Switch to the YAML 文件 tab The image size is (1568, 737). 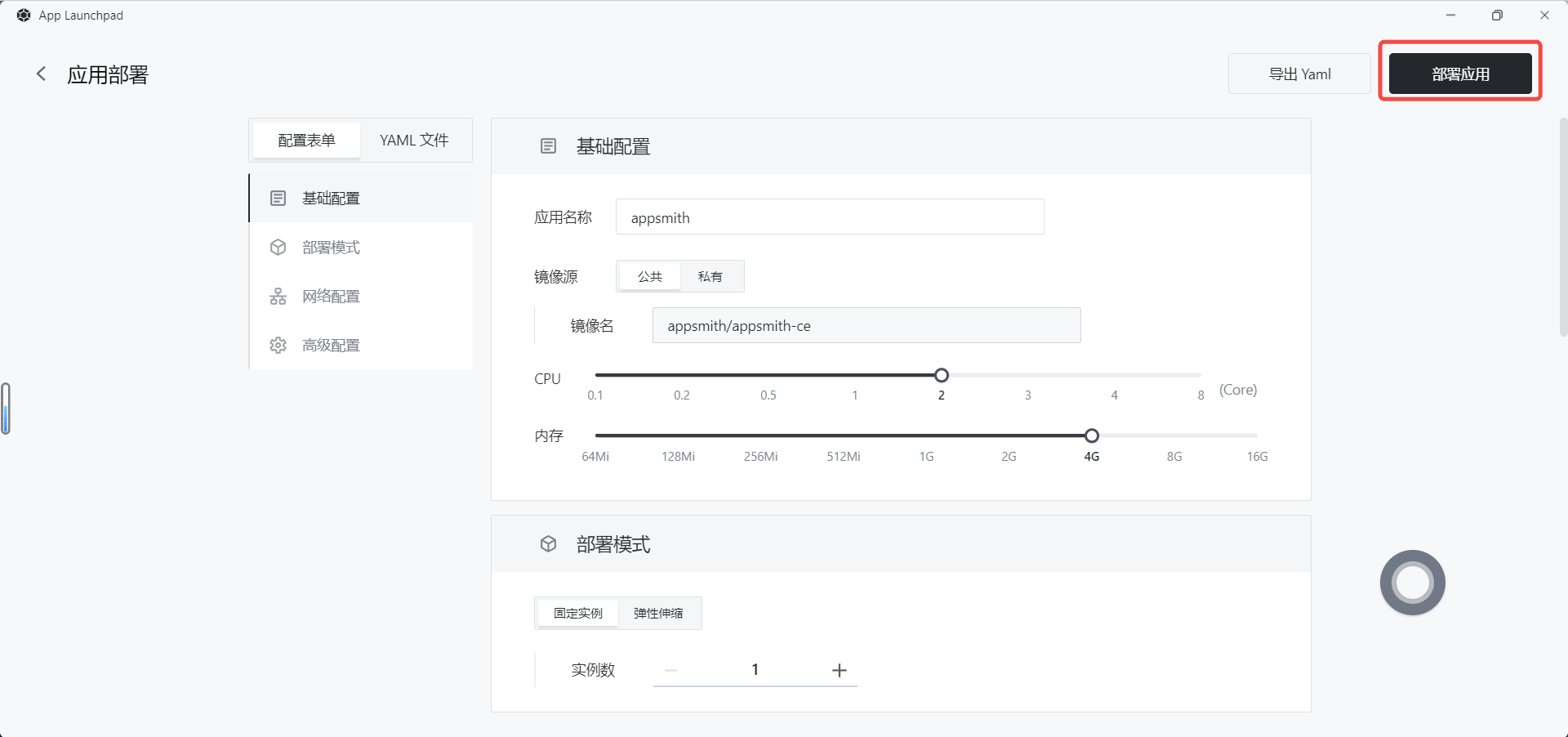(414, 141)
